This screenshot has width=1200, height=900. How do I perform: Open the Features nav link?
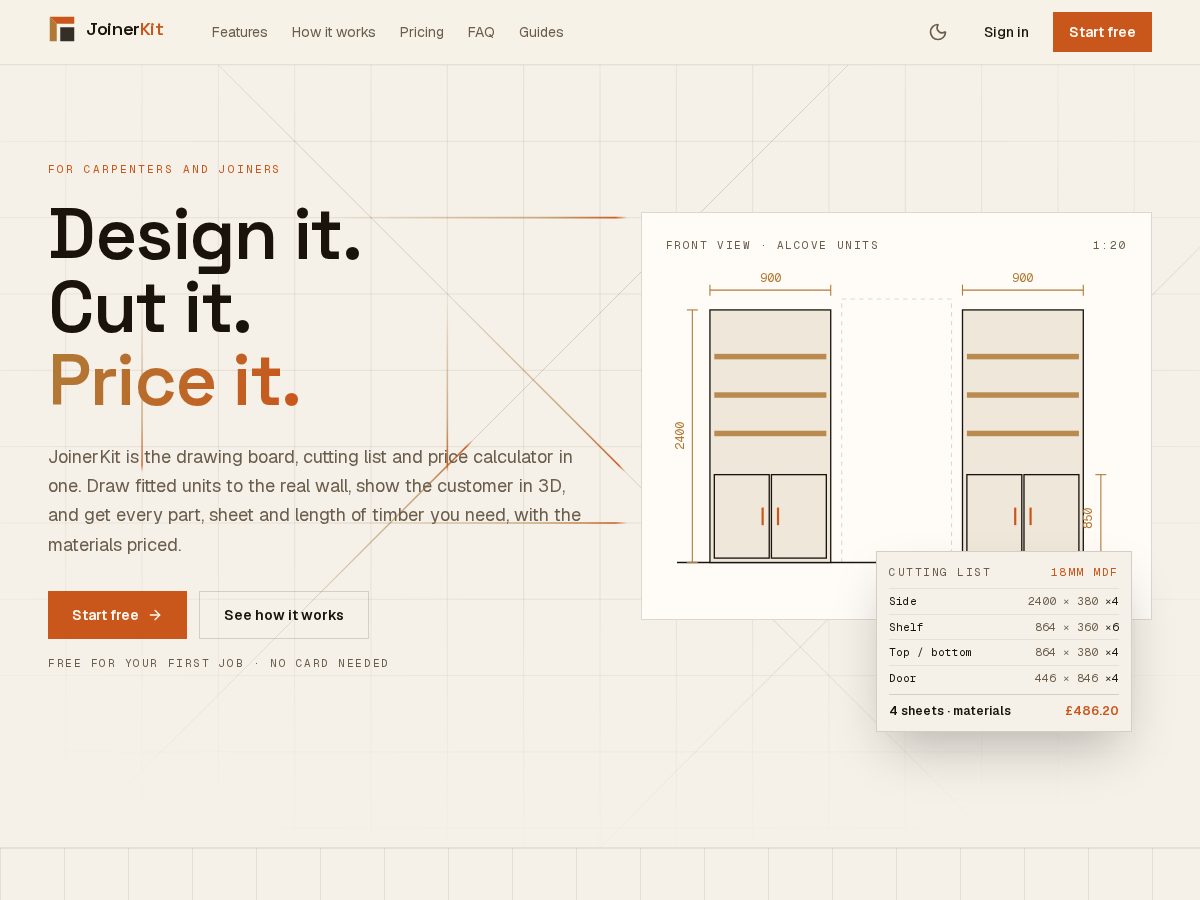pos(240,32)
